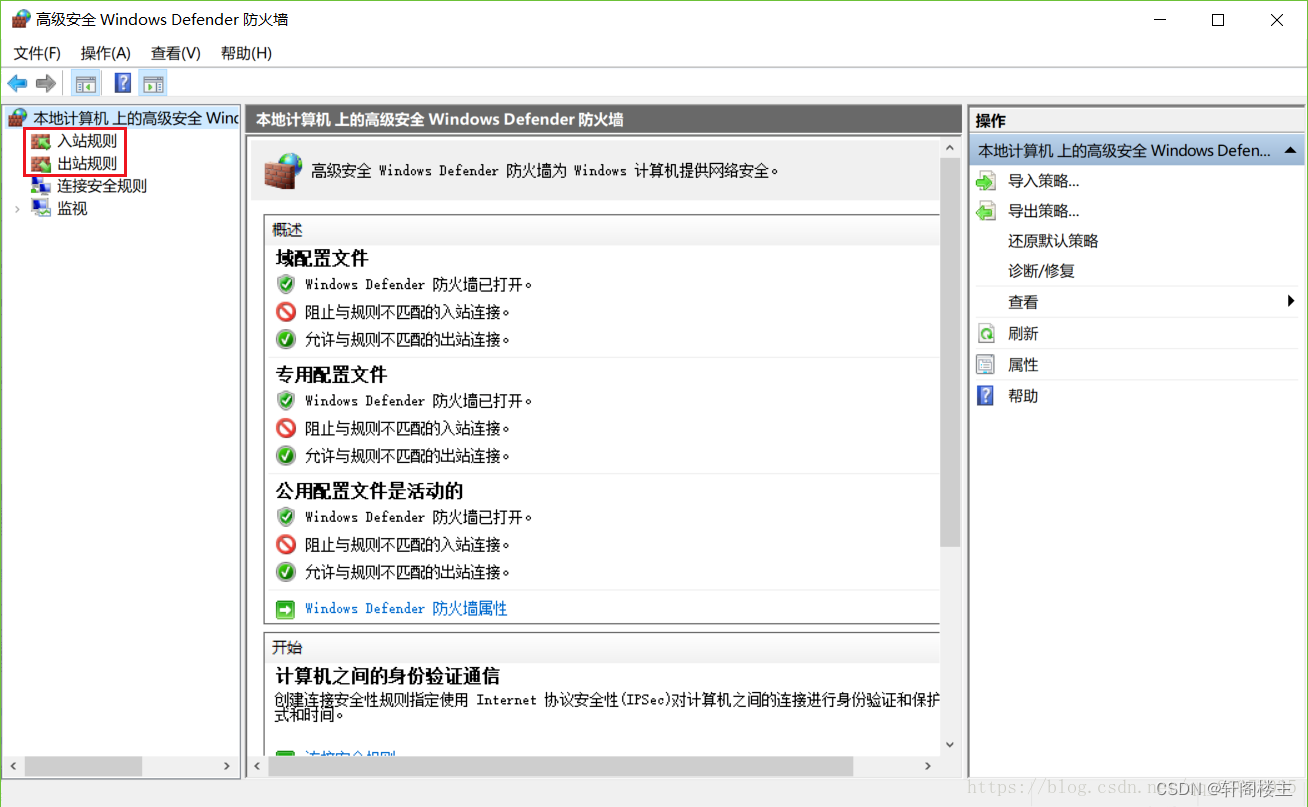
Task: Click the green check icon under 公用配置文件是活动的
Action: 286,572
